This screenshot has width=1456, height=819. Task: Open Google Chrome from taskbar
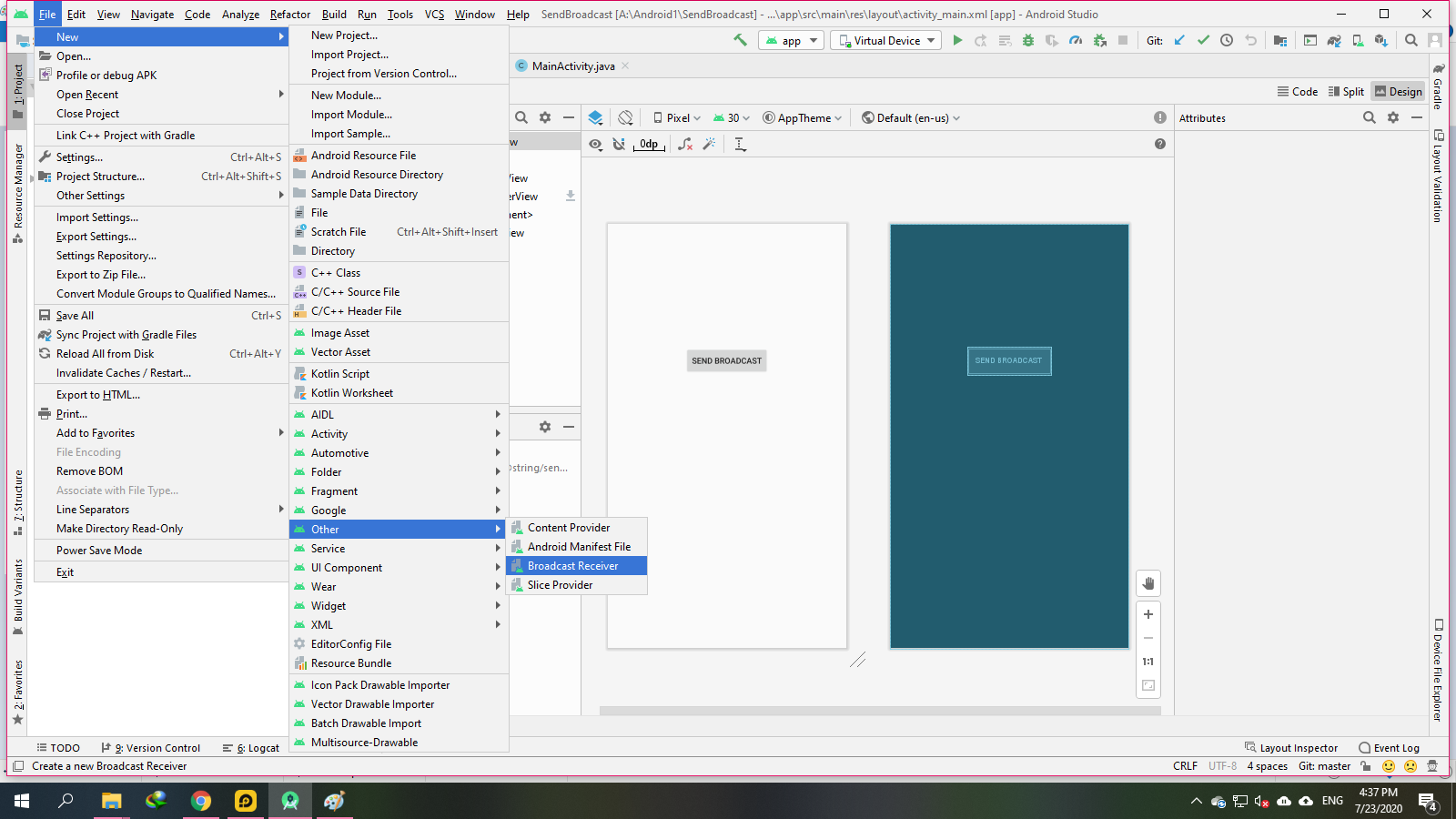click(201, 801)
